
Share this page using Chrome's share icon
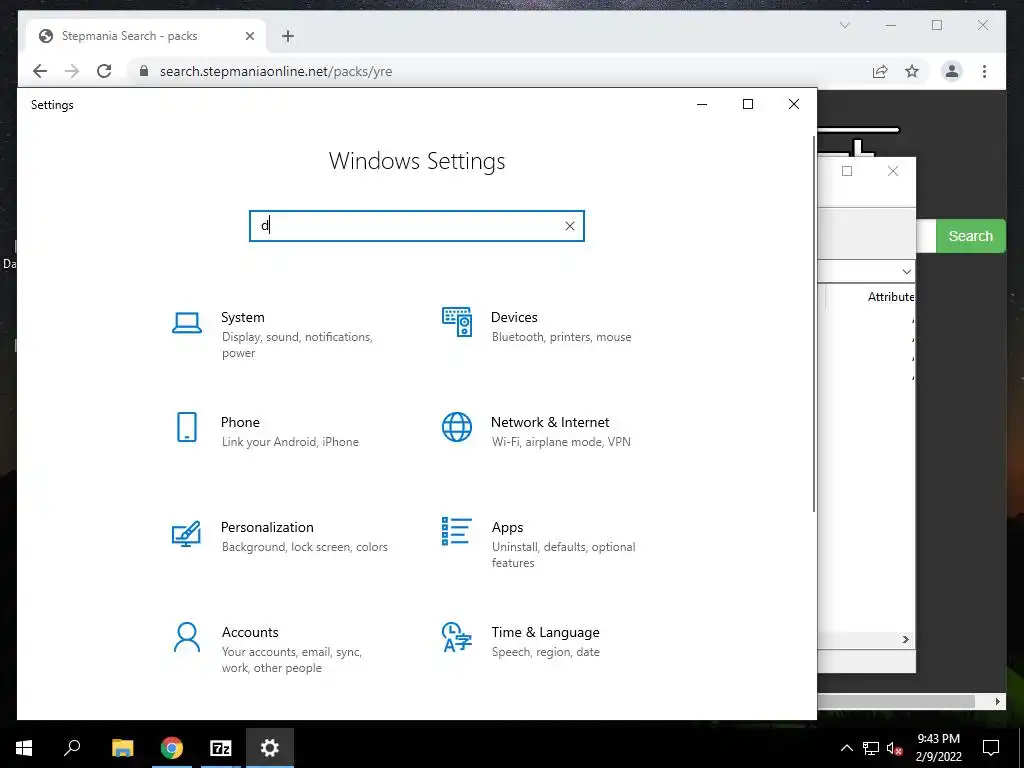[x=880, y=71]
